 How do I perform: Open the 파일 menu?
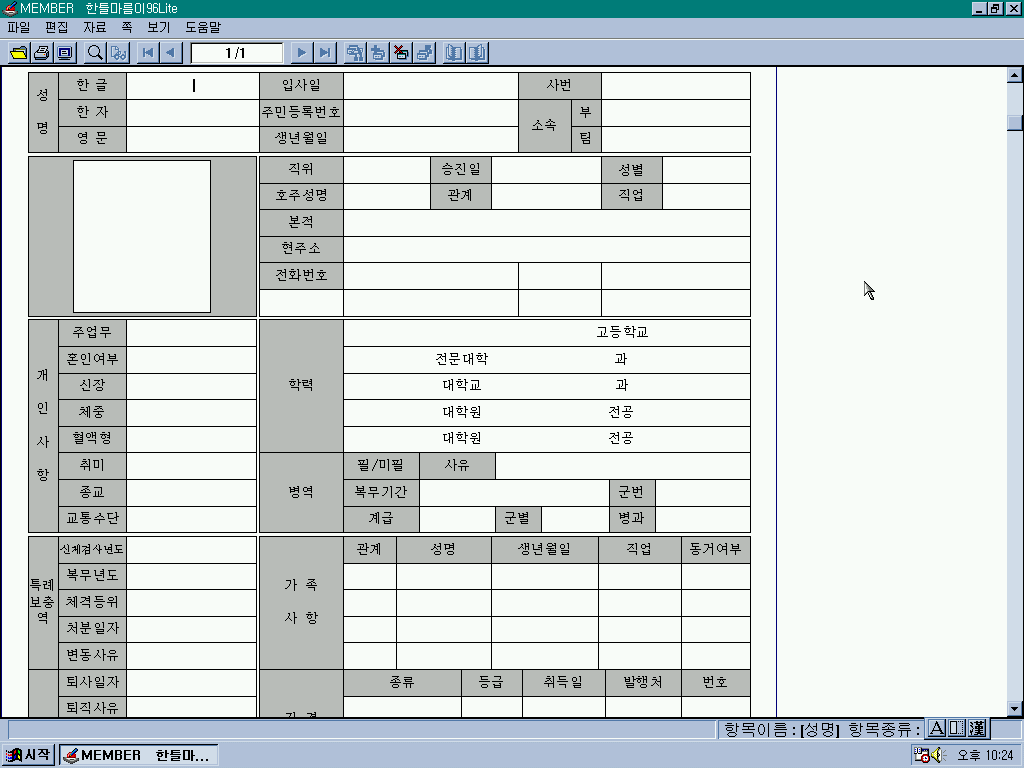coord(19,27)
